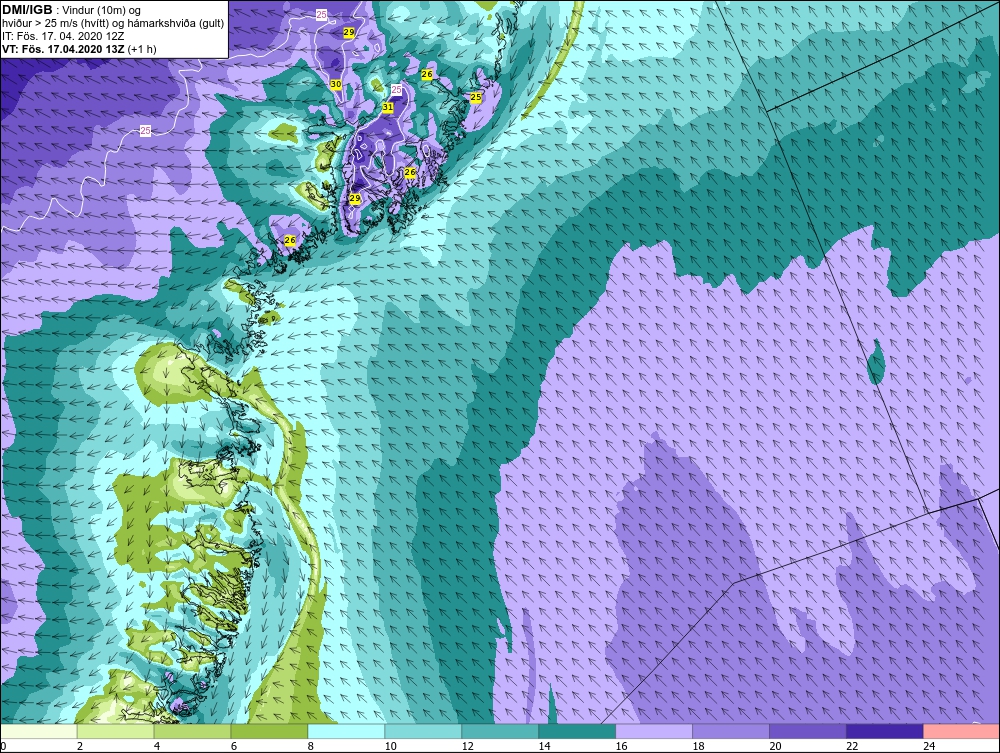Click the yellow gust marker labeled 30

pos(336,84)
